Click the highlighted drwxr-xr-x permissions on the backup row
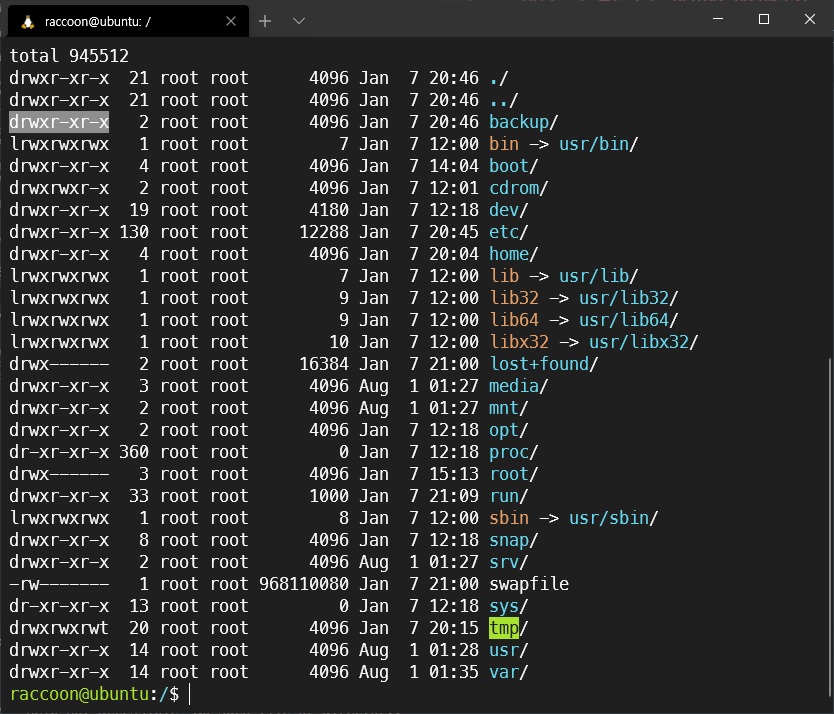This screenshot has height=714, width=834. [59, 122]
